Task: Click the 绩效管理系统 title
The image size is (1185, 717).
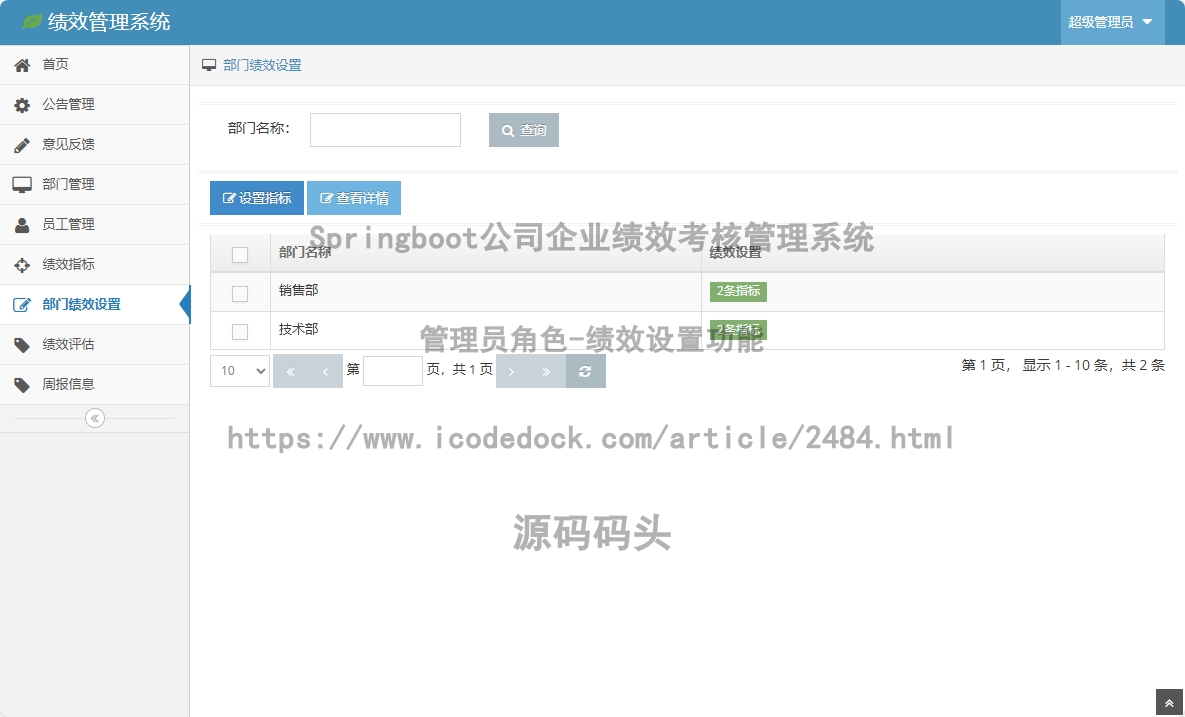Action: tap(109, 22)
